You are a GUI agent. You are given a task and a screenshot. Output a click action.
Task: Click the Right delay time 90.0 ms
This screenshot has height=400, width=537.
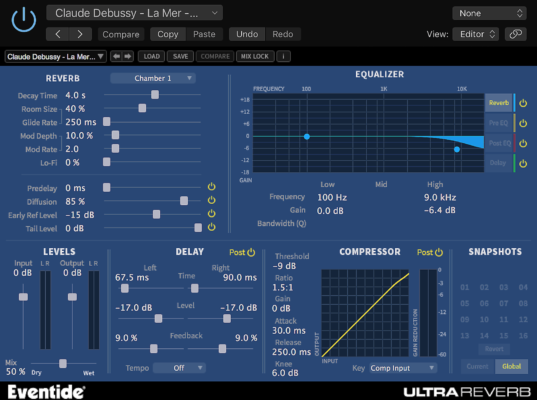[x=240, y=277]
